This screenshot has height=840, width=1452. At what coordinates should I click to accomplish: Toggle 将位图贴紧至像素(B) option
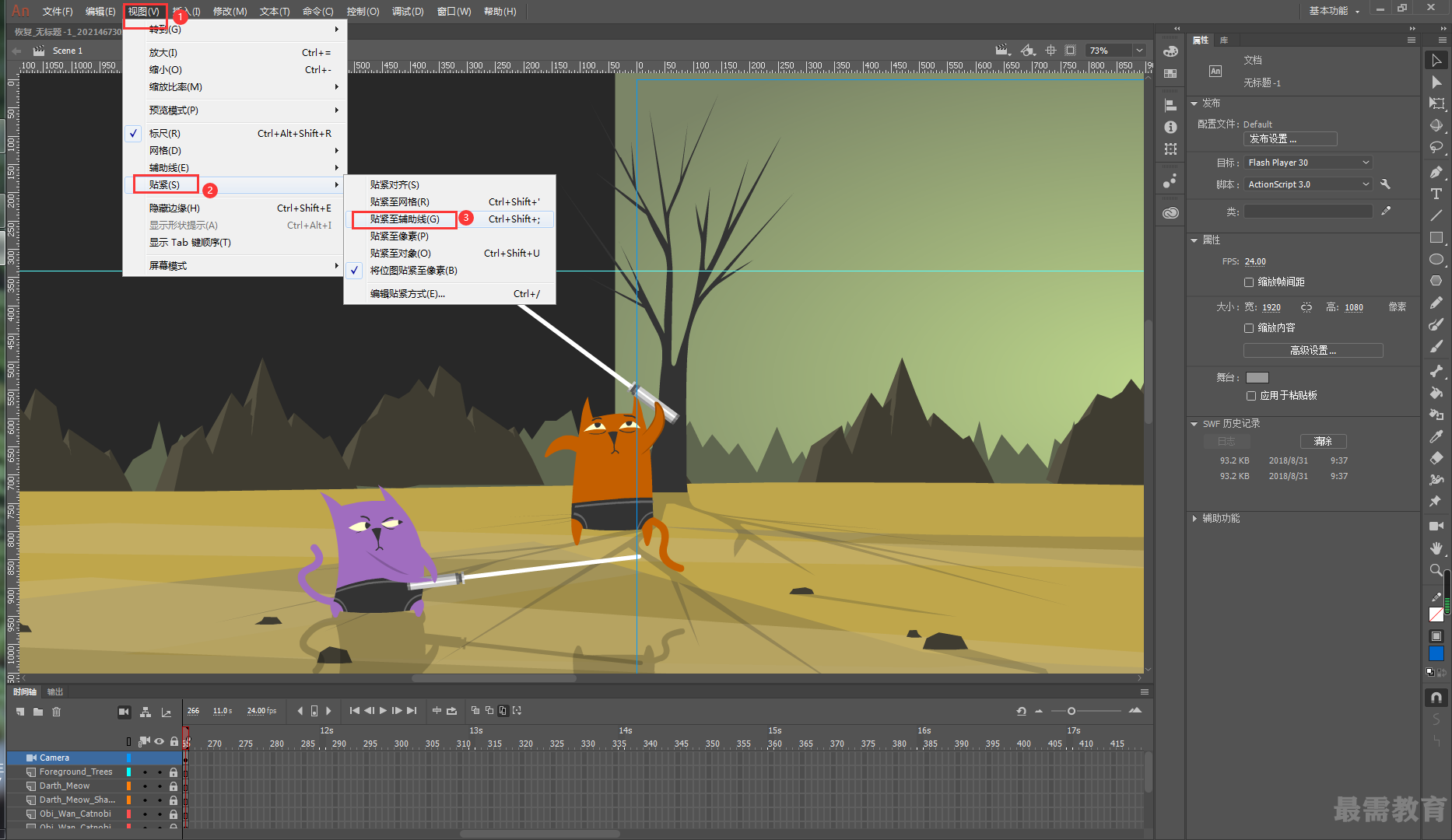450,271
